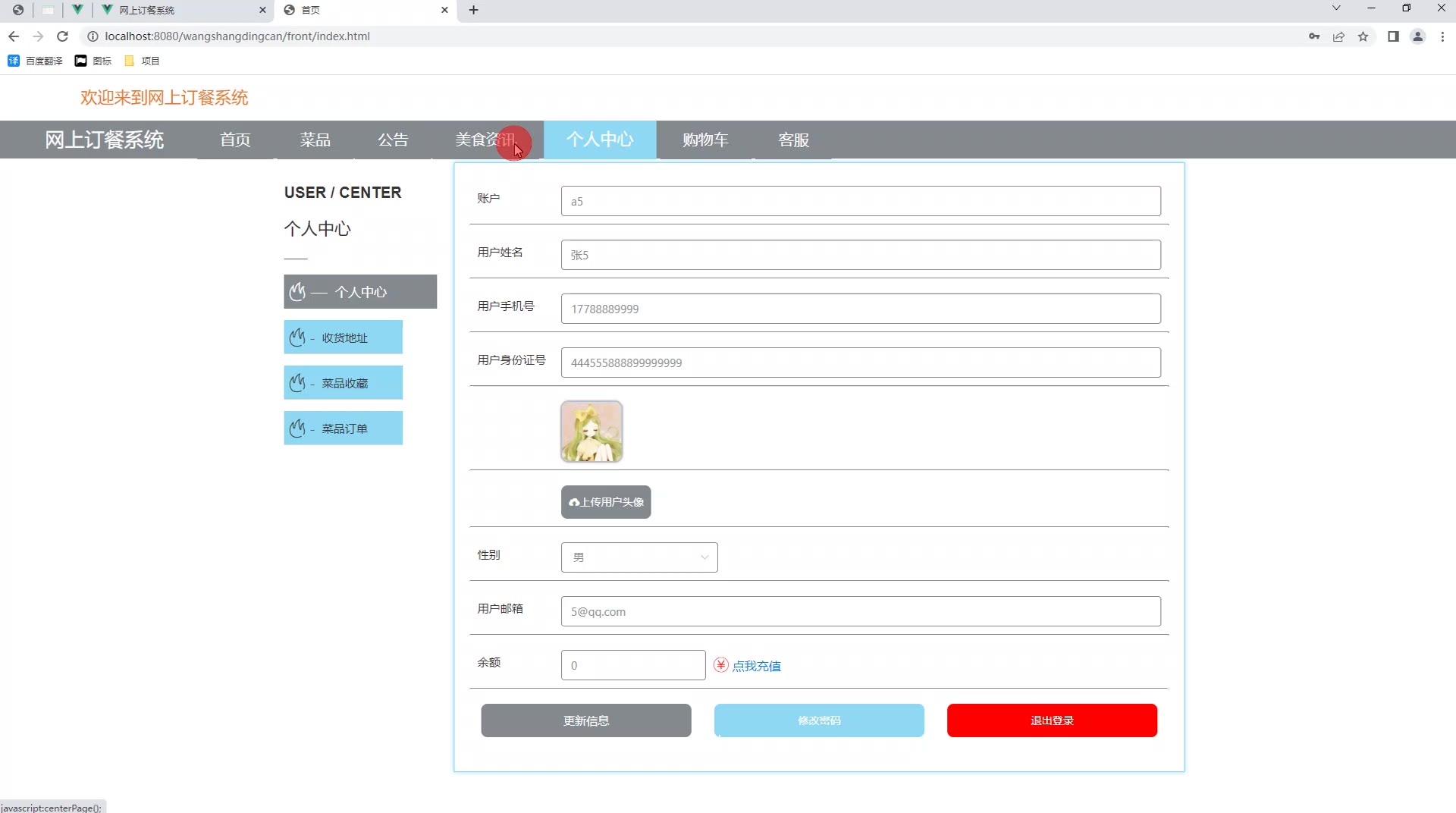Open the browser side panel icon
Viewport: 1456px width, 813px height.
coord(1393,36)
